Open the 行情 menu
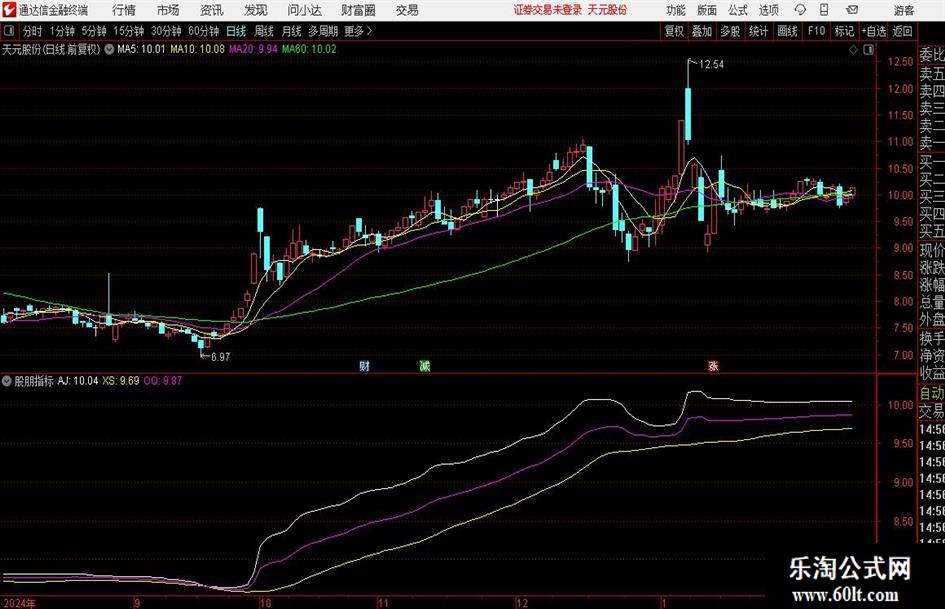This screenshot has width=945, height=609. [124, 10]
